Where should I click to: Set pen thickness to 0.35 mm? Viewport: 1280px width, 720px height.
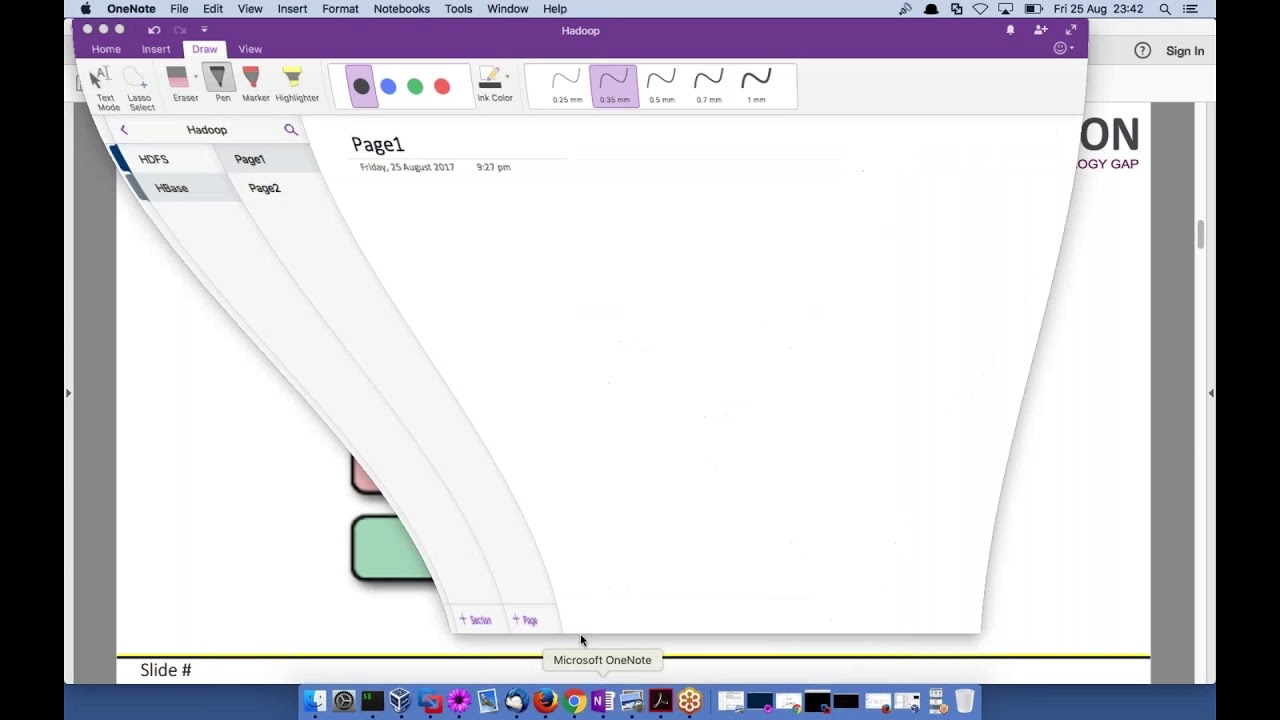click(x=614, y=86)
